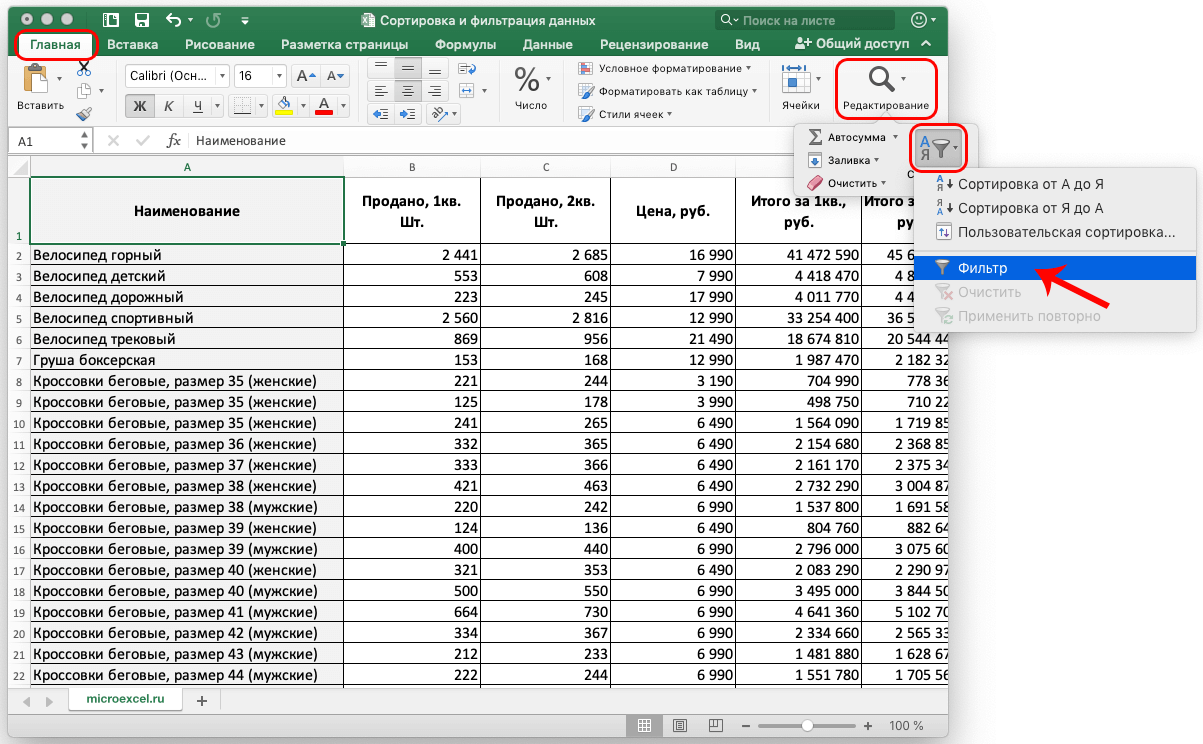Toggle middle vertical alignment
This screenshot has height=744, width=1203.
click(407, 66)
